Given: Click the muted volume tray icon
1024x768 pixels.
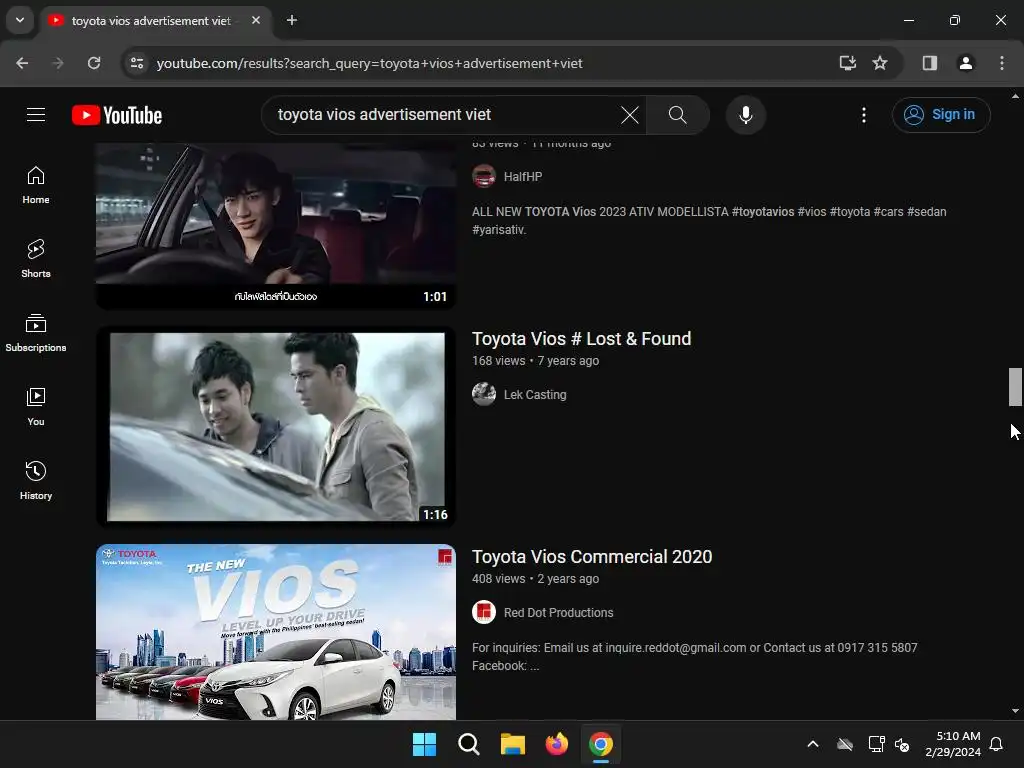Looking at the screenshot, I should (902, 744).
